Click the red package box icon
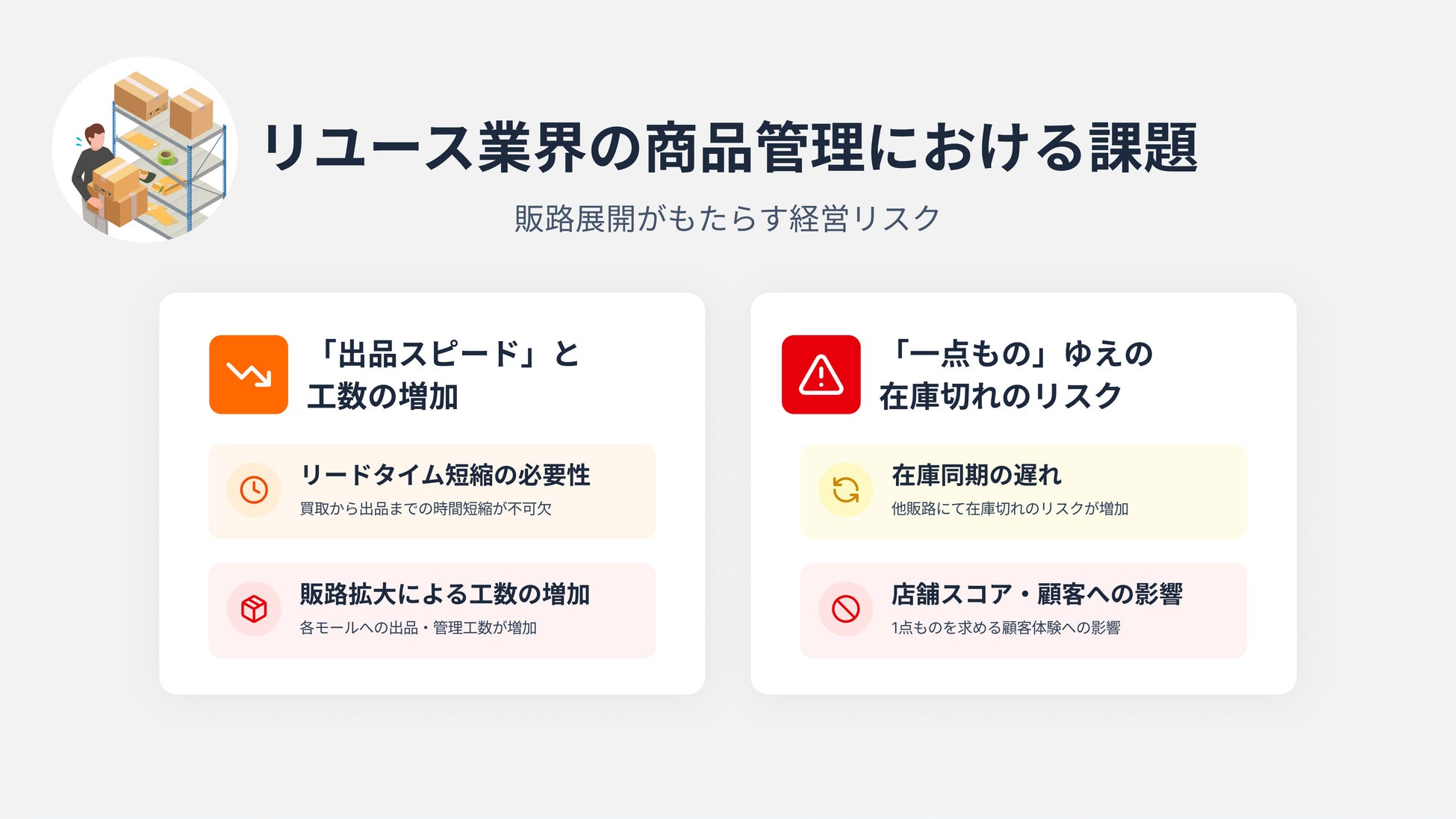This screenshot has height=819, width=1456. [x=254, y=609]
